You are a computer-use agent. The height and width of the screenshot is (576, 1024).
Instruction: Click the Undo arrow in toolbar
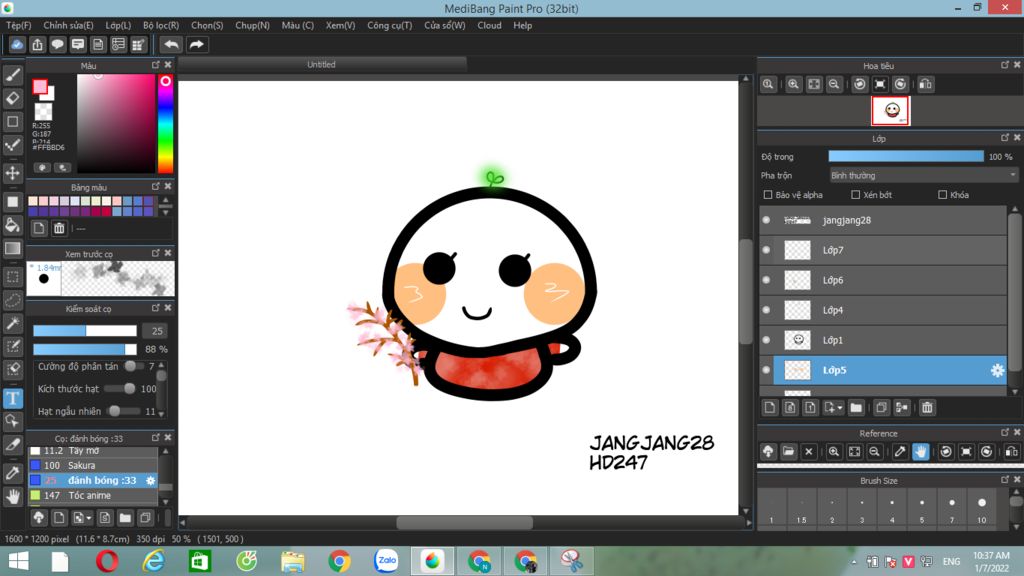[x=171, y=44]
